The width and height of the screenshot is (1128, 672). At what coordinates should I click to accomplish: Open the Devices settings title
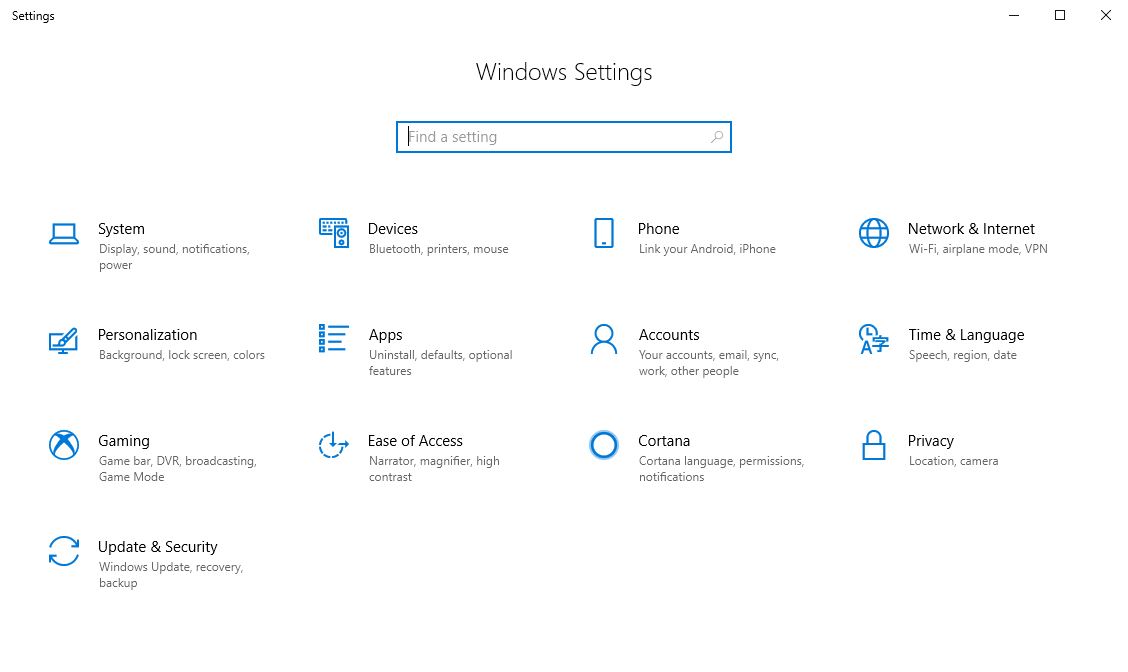[393, 229]
